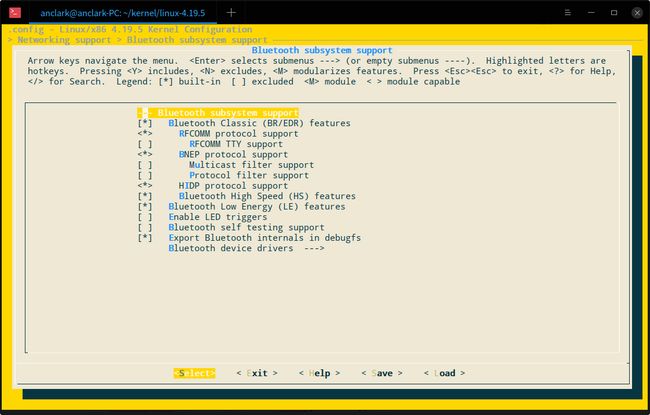This screenshot has height=415, width=650.
Task: Close the terminal window
Action: [x=637, y=13]
